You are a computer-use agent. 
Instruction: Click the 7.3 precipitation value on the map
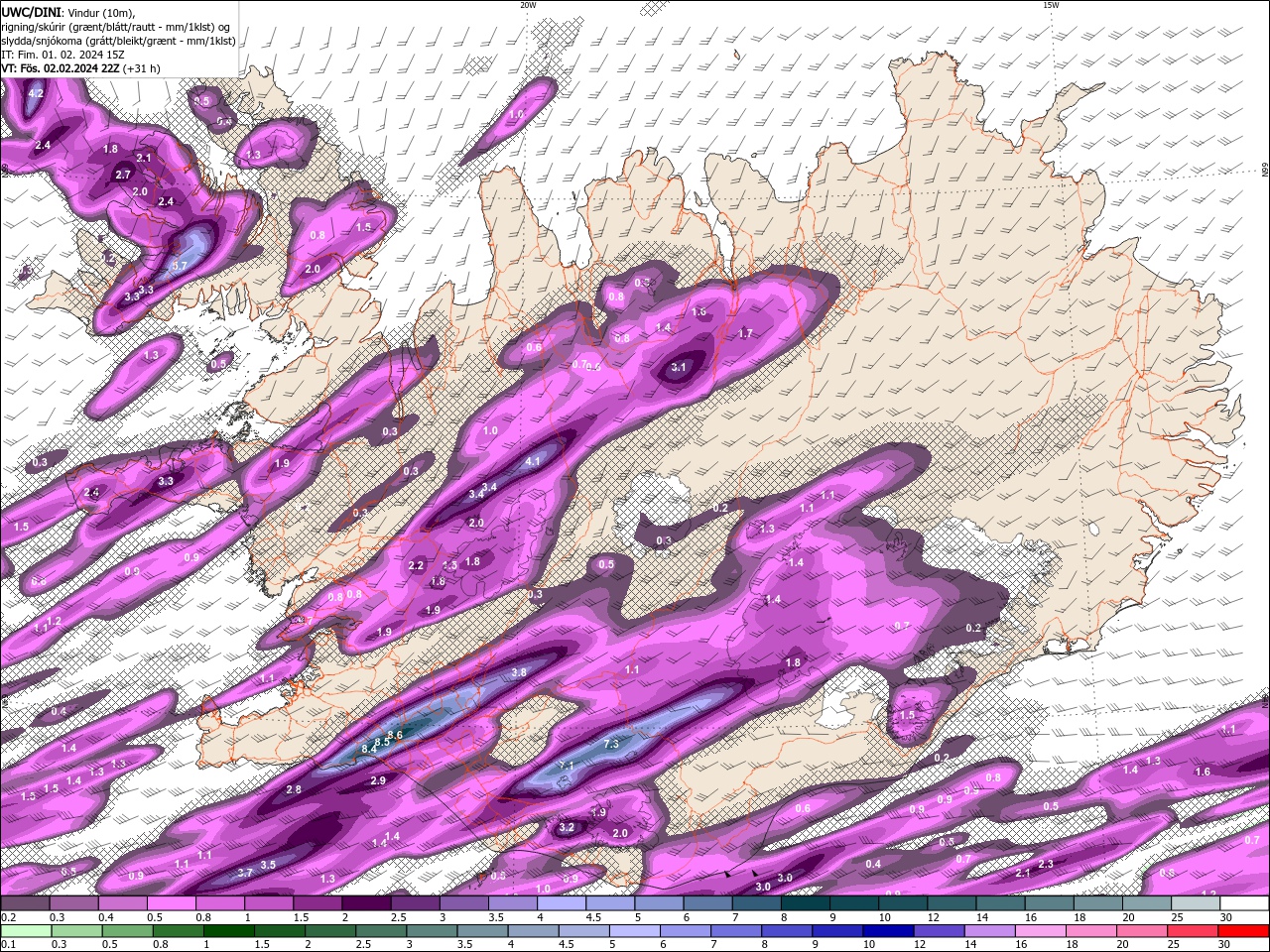click(x=612, y=744)
